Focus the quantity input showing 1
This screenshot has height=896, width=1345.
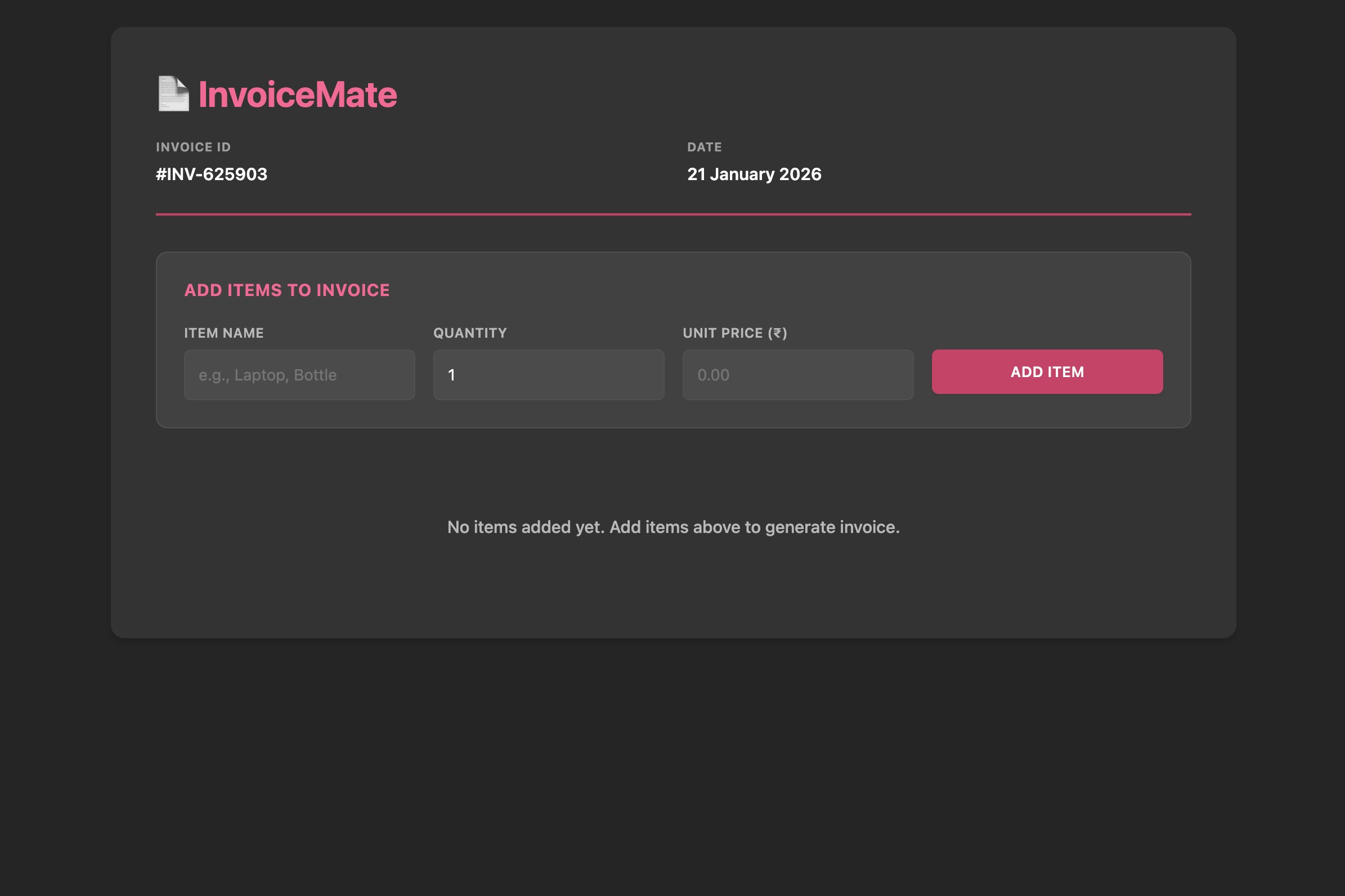(549, 375)
